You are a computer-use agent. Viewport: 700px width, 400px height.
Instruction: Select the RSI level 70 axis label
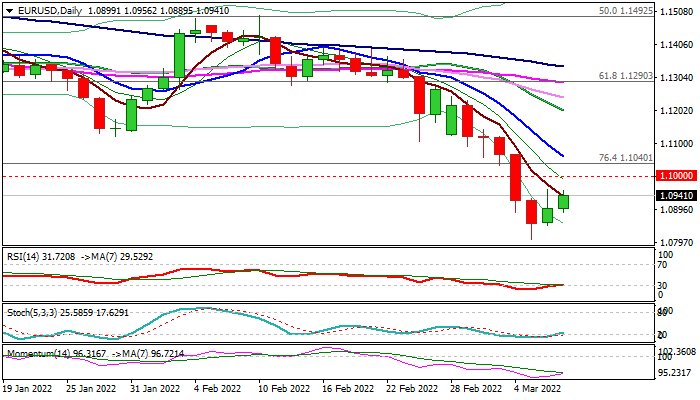pyautogui.click(x=661, y=264)
